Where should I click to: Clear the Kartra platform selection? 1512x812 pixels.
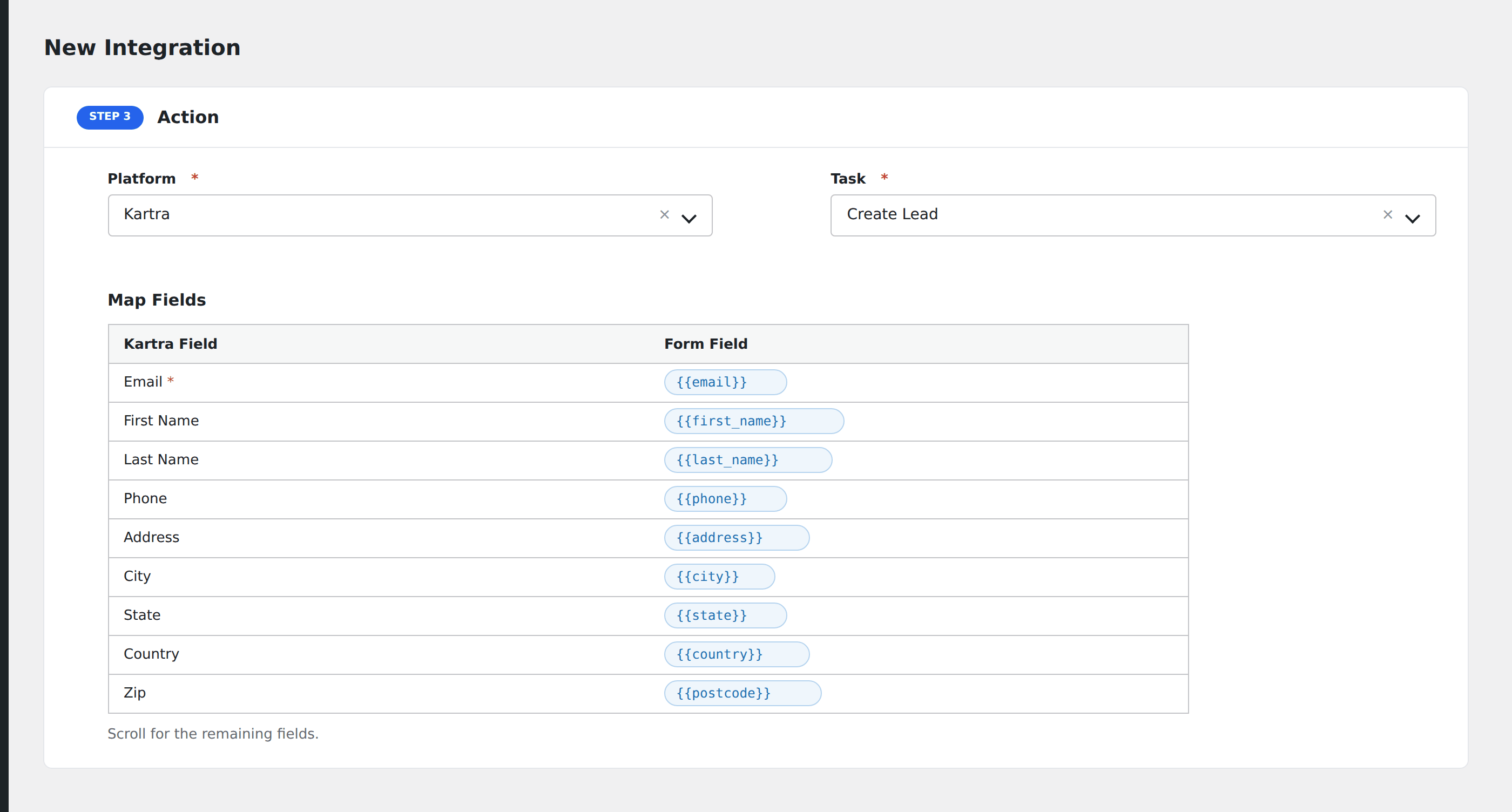point(664,215)
